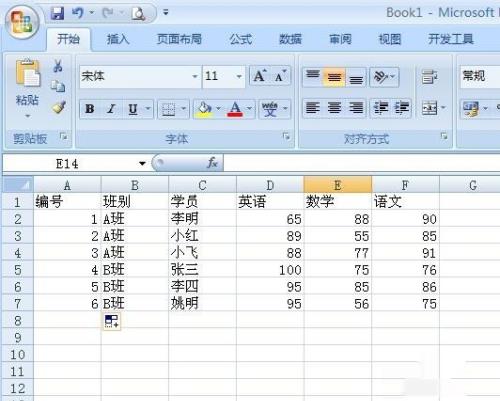The width and height of the screenshot is (500, 401).
Task: Activate the Format Painter brush
Action: point(59,107)
